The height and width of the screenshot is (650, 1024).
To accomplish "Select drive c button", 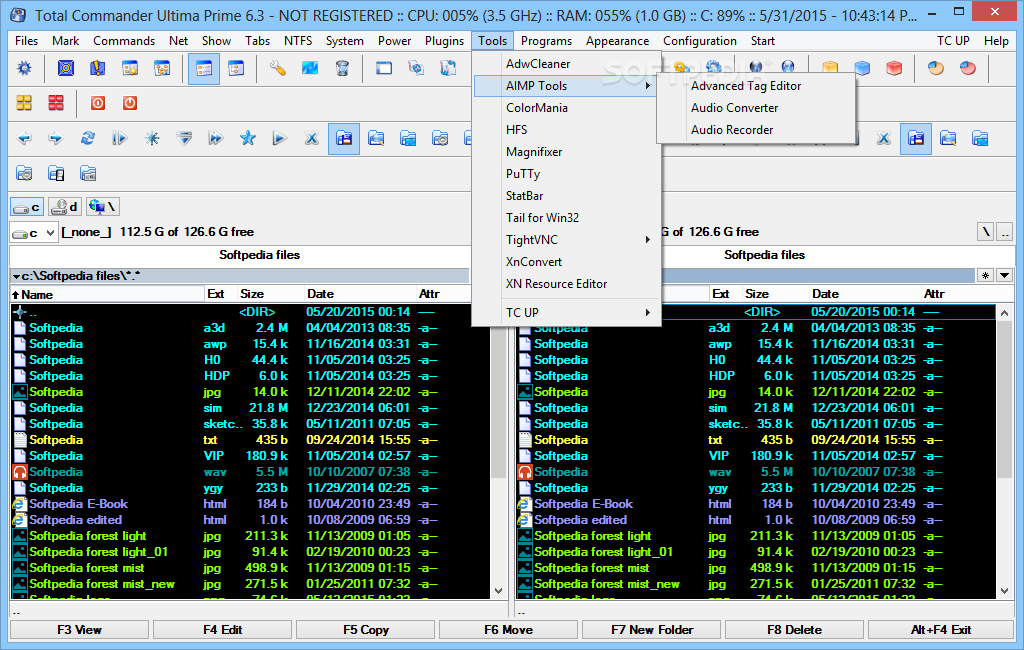I will pyautogui.click(x=27, y=207).
